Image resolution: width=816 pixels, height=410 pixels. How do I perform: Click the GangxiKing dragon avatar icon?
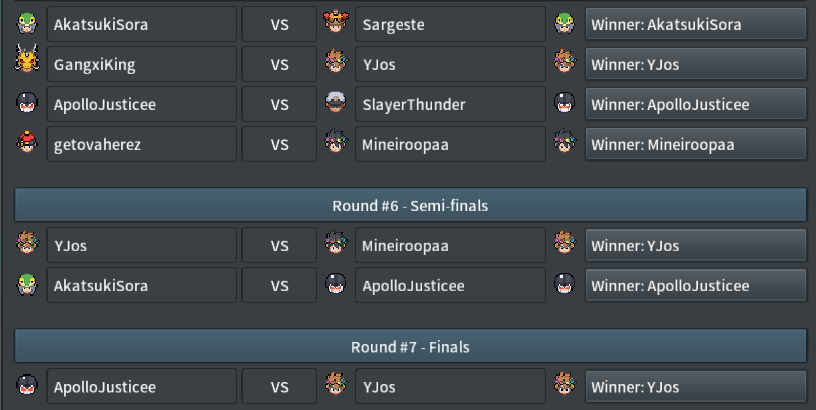[x=27, y=58]
